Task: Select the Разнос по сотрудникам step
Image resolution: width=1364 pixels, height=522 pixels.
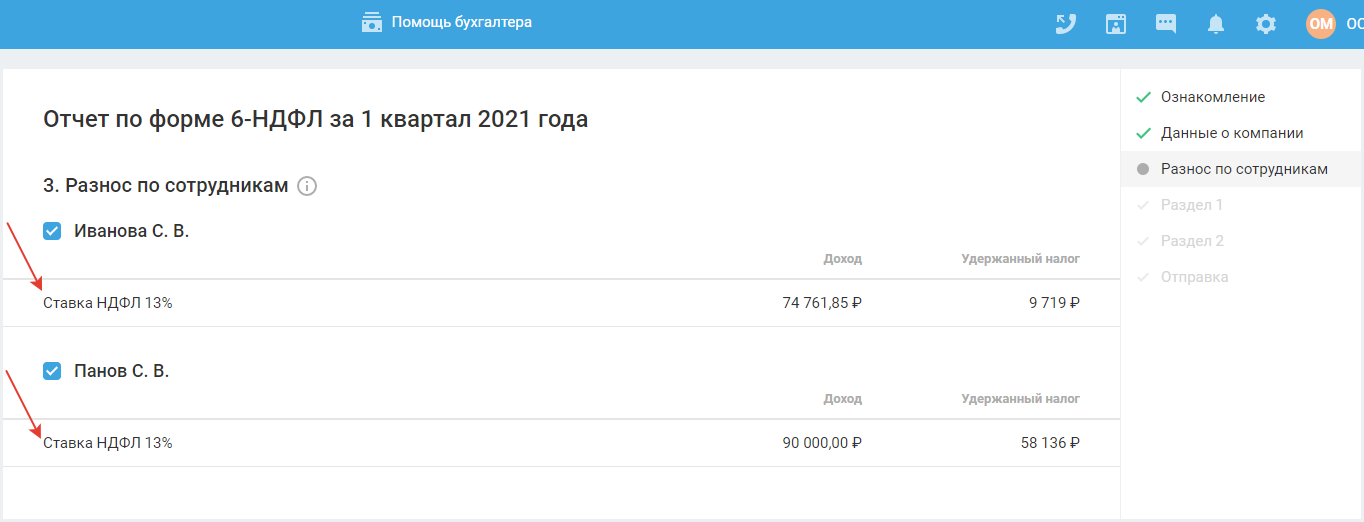Action: click(x=1243, y=169)
